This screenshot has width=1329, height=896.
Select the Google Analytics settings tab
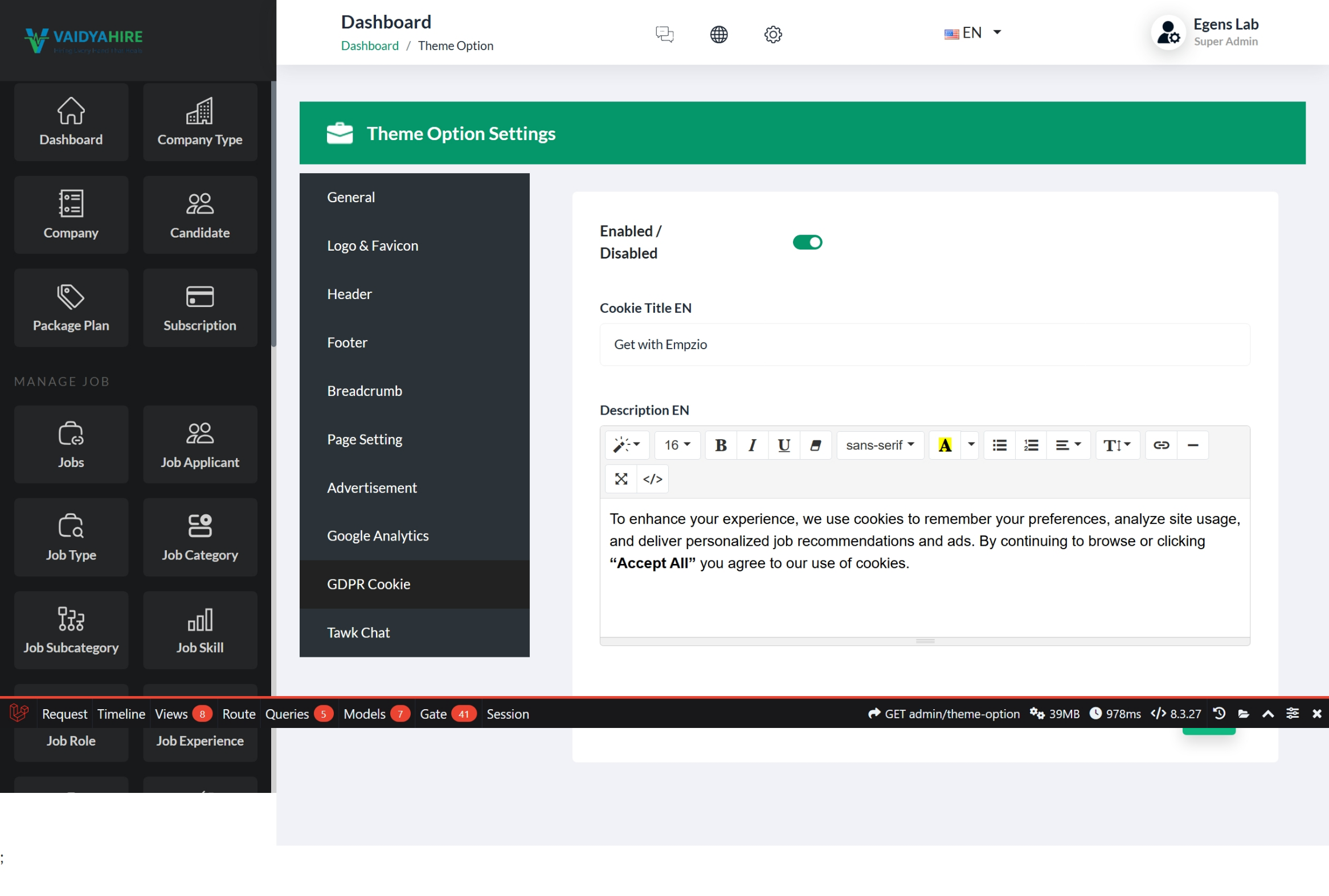[378, 535]
